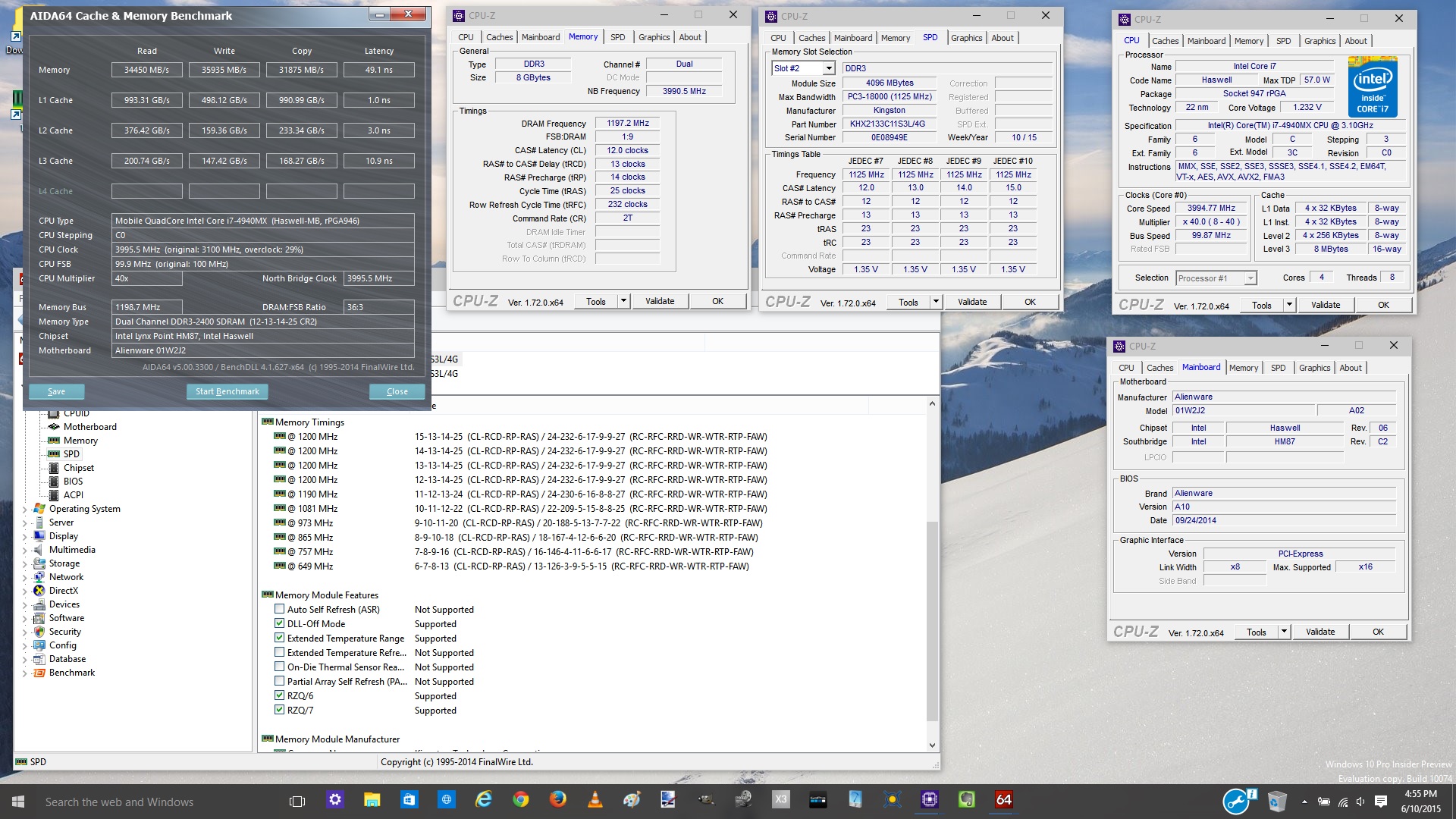Image resolution: width=1456 pixels, height=819 pixels.
Task: Select the Motherboard icon in AIDA64 tree
Action: (54, 427)
